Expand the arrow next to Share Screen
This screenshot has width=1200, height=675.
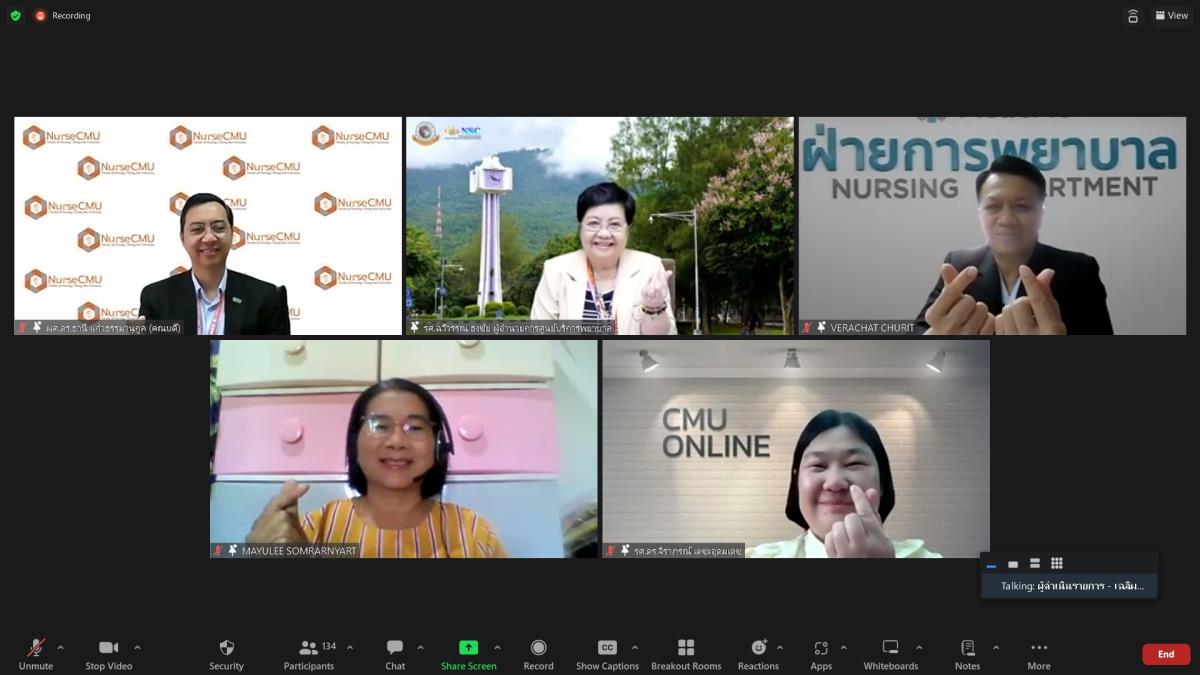click(497, 648)
